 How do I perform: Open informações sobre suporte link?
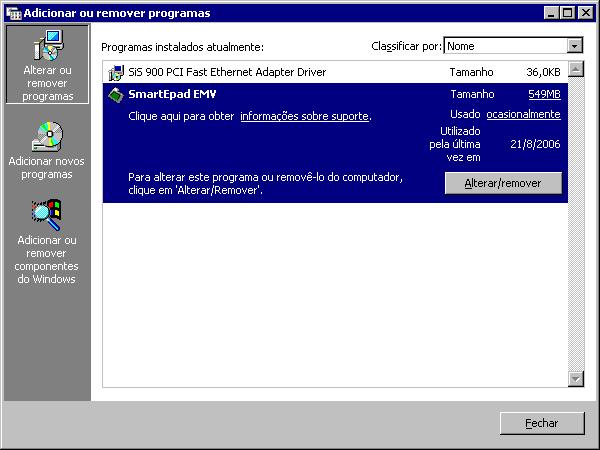(x=304, y=116)
